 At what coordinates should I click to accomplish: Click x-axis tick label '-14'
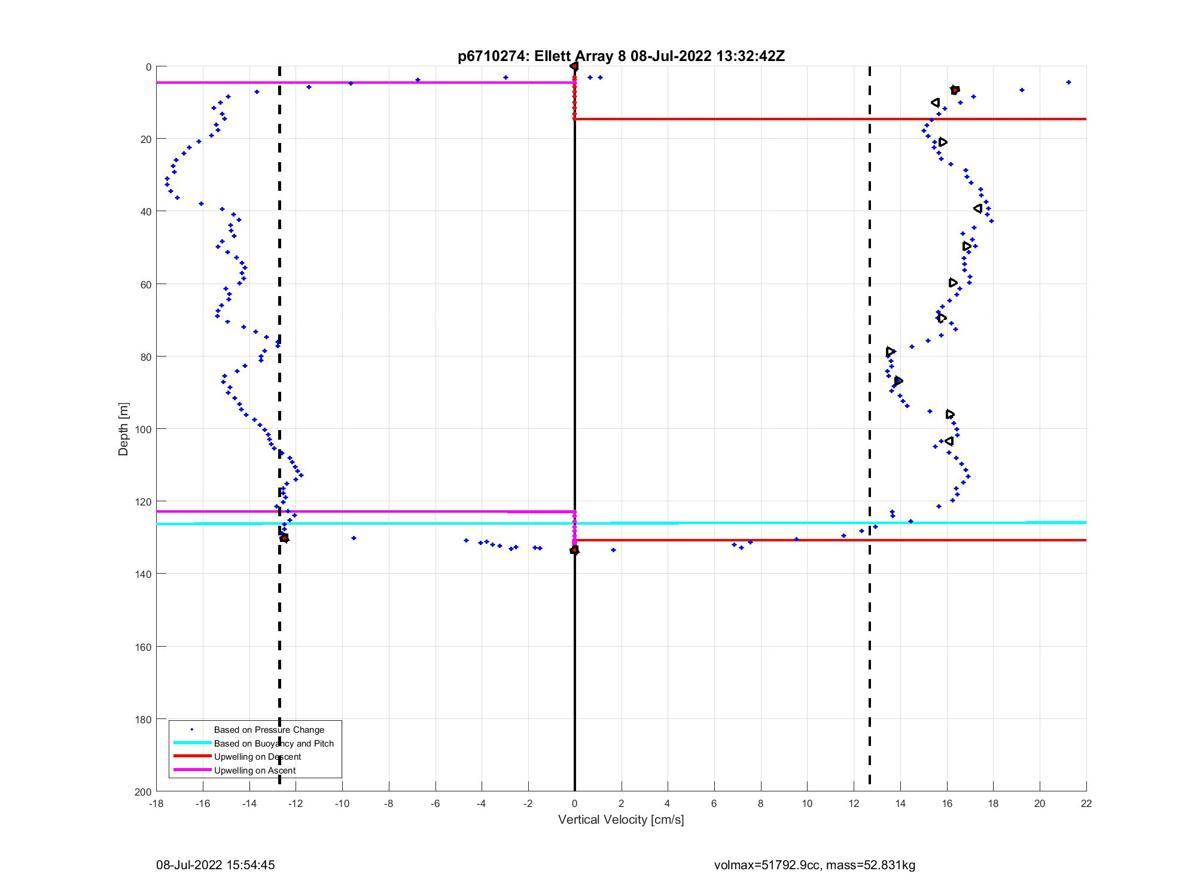pos(249,803)
